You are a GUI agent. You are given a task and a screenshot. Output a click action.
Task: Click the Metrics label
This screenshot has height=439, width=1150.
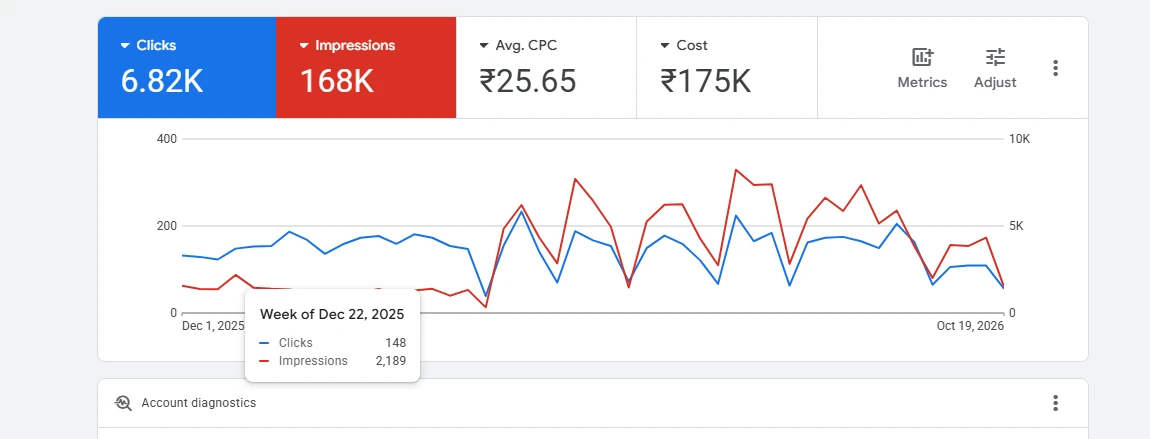922,83
